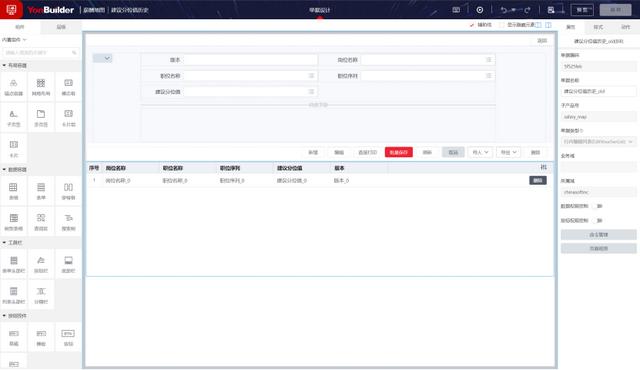Toggle the first permission switch in the properties panel
Viewport: 640px width, 370px height.
point(598,206)
